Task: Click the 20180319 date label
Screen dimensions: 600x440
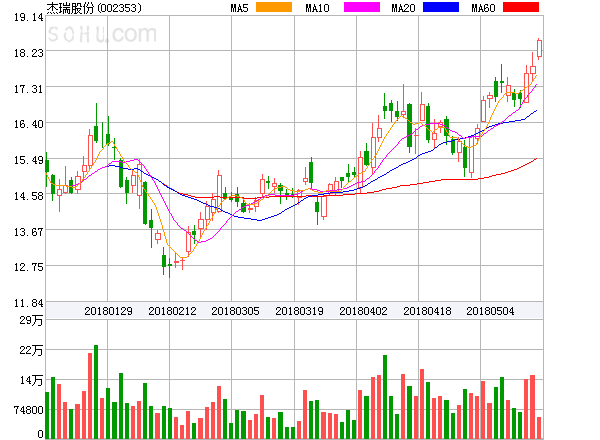Action: (x=299, y=311)
